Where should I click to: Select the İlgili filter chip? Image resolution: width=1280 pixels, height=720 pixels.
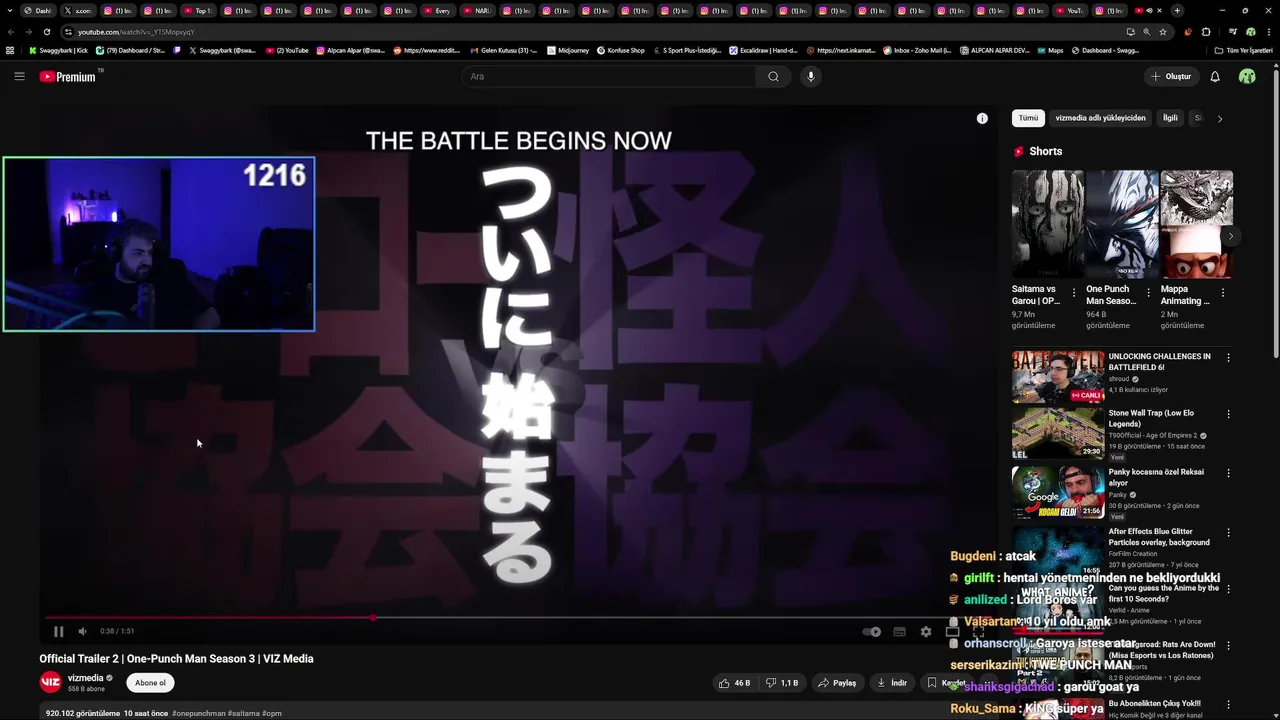(1169, 118)
